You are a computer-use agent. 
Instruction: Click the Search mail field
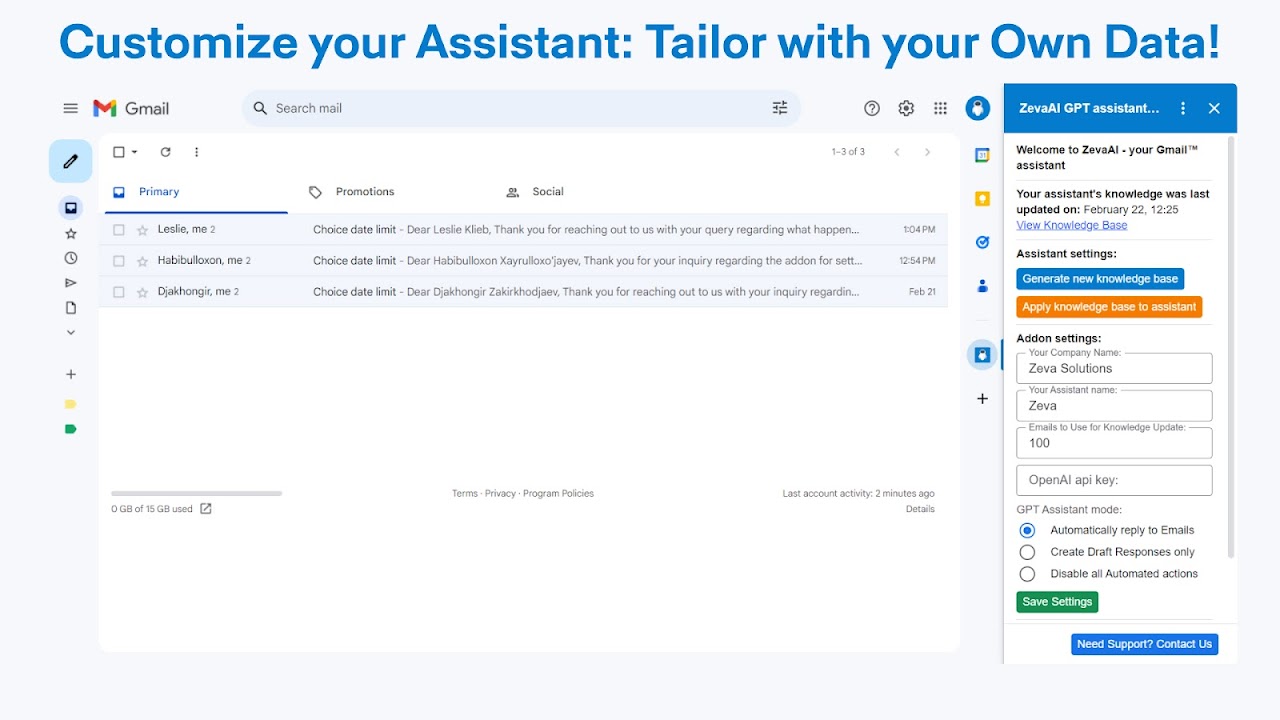coord(521,108)
